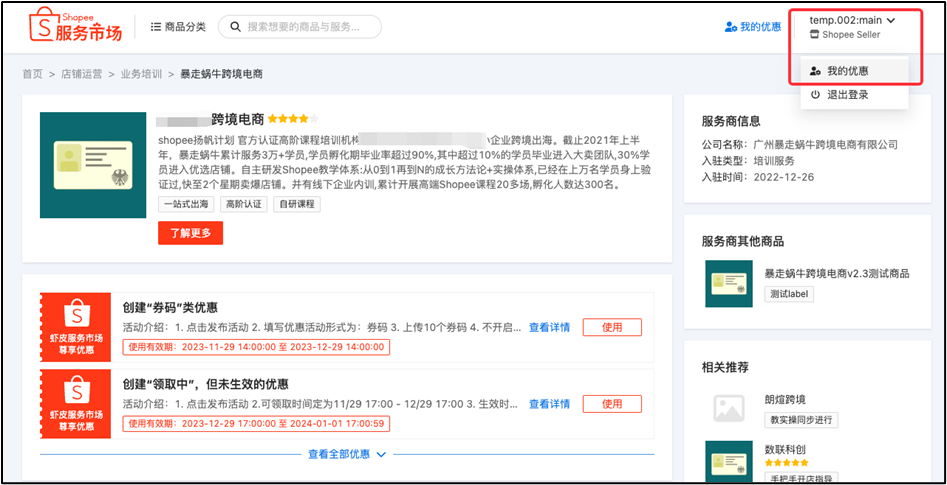Click the search magnifier icon

point(236,27)
